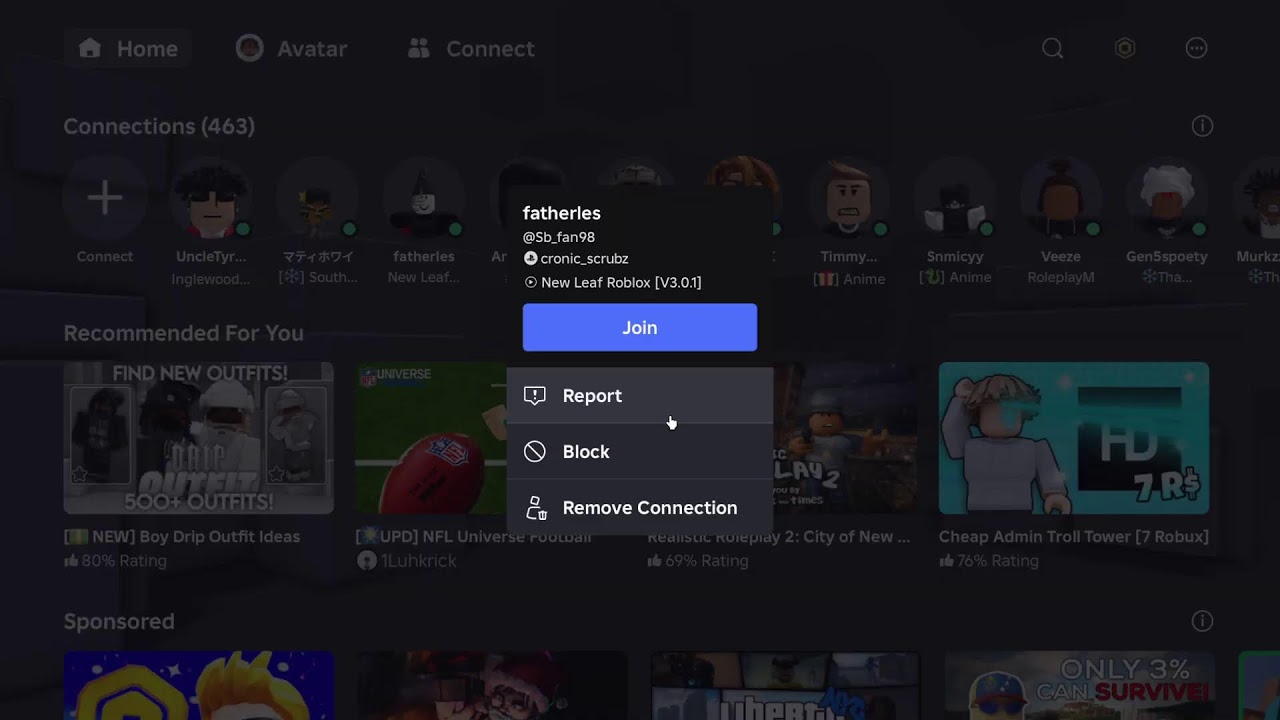Click the fatherles name in popup

(x=561, y=213)
